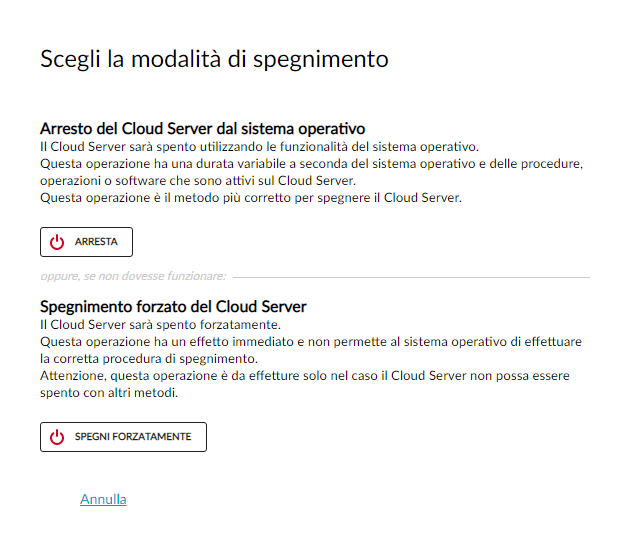Image resolution: width=630 pixels, height=549 pixels.
Task: Click the line starting 'Attenzione, questa operazione'
Action: pyautogui.click(x=305, y=375)
